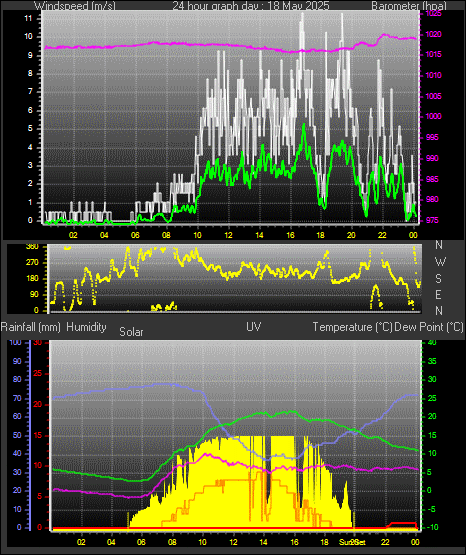
Task: Click the Barometer (hpa) axis title
Action: click(x=409, y=5)
